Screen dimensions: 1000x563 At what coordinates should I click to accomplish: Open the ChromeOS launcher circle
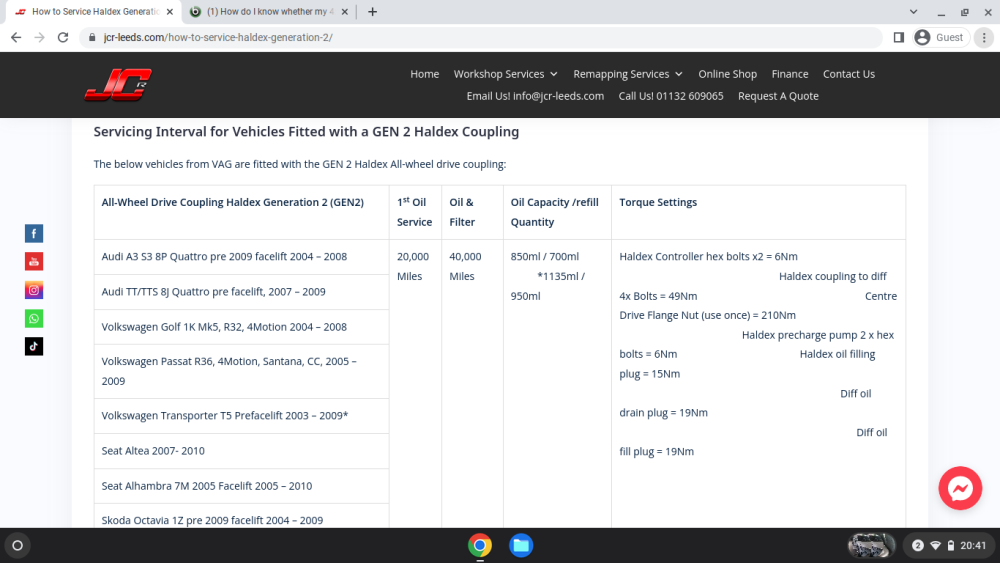pyautogui.click(x=18, y=546)
